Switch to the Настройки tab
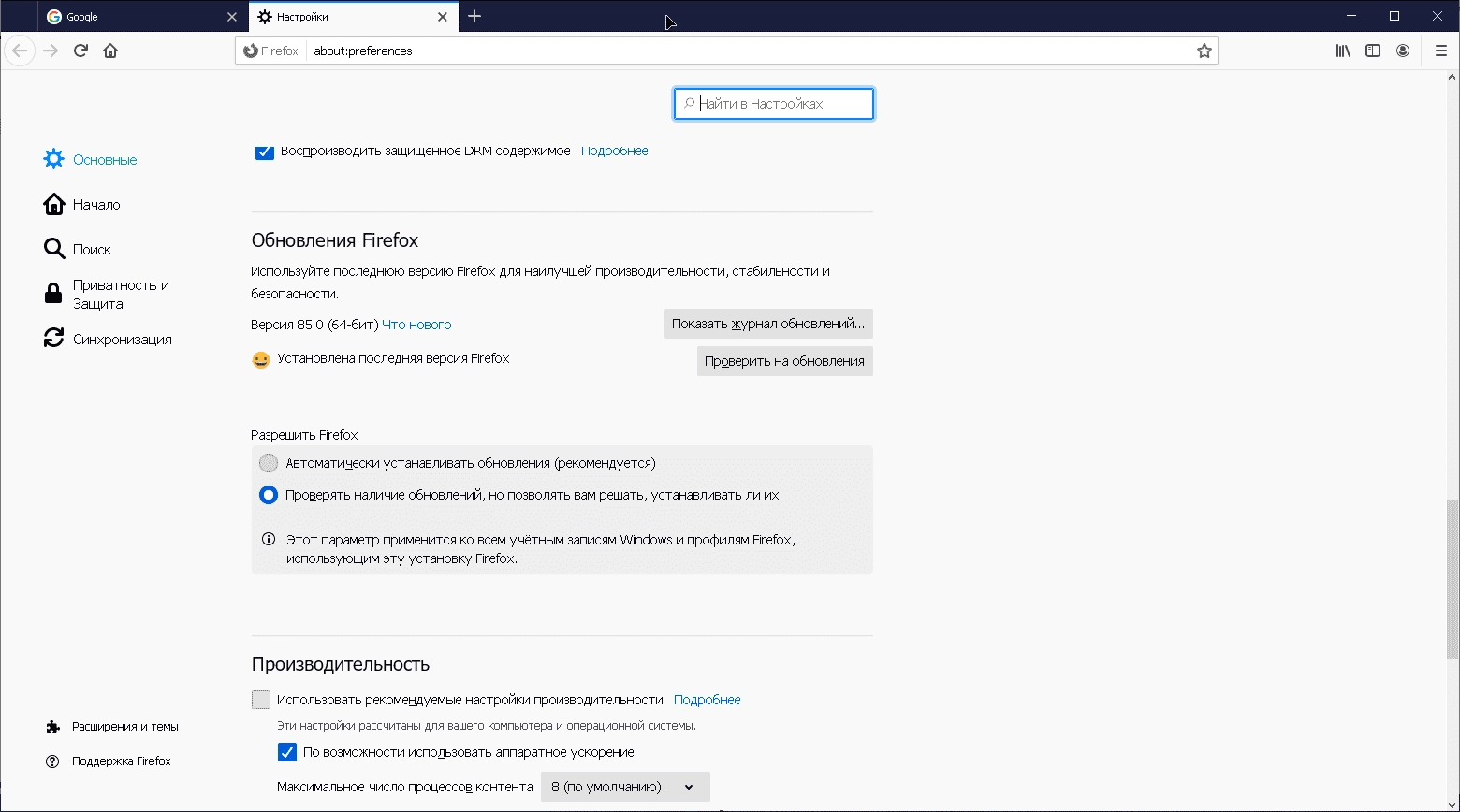Viewport: 1460px width, 812px height. pyautogui.click(x=353, y=17)
